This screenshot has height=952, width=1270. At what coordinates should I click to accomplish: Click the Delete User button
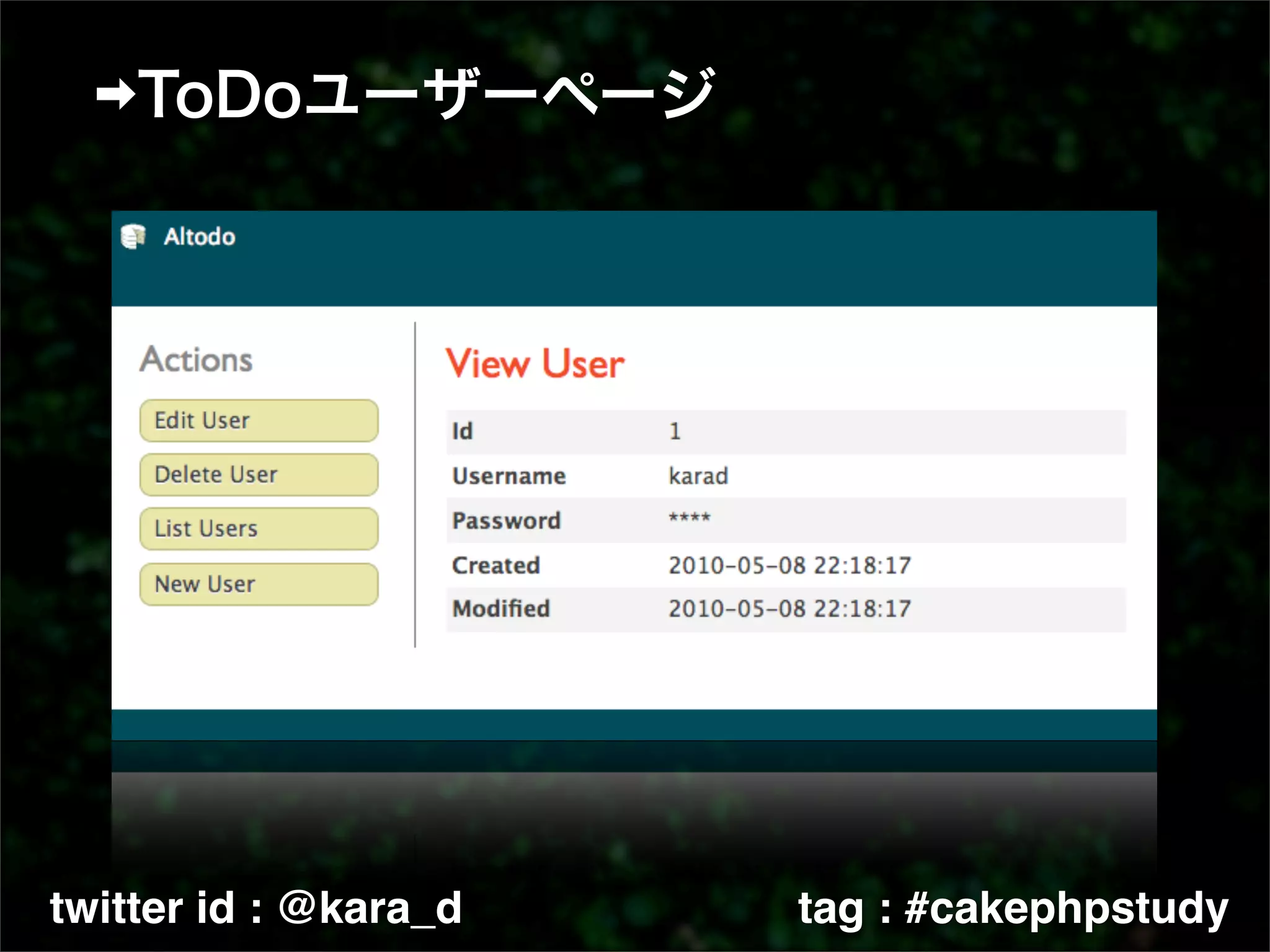(259, 475)
